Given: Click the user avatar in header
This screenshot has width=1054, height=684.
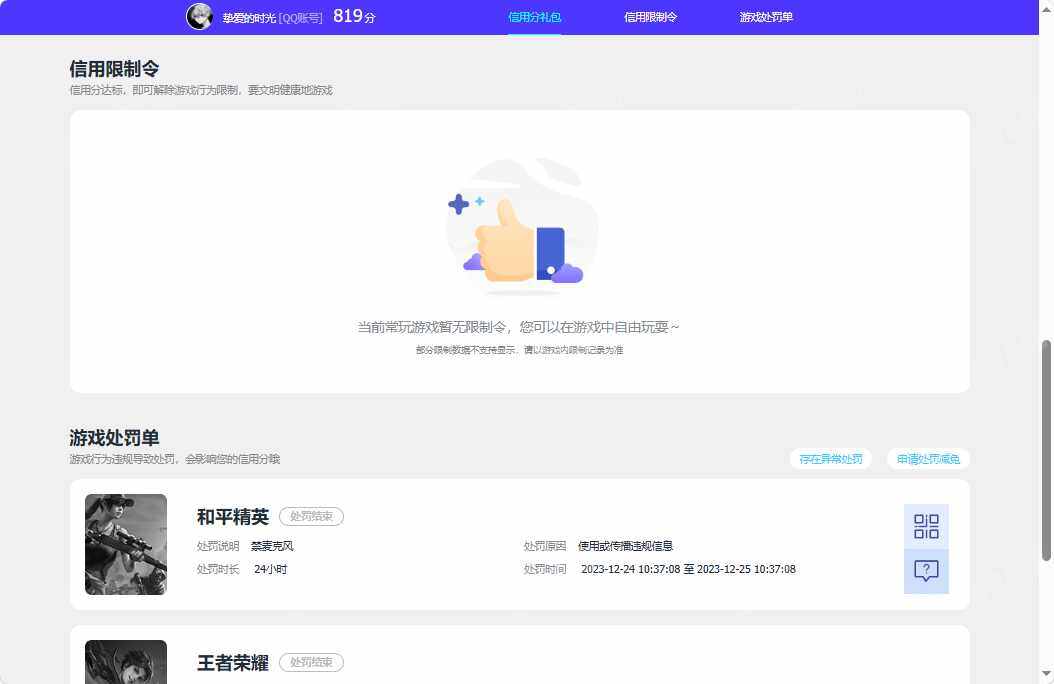Looking at the screenshot, I should (x=199, y=17).
